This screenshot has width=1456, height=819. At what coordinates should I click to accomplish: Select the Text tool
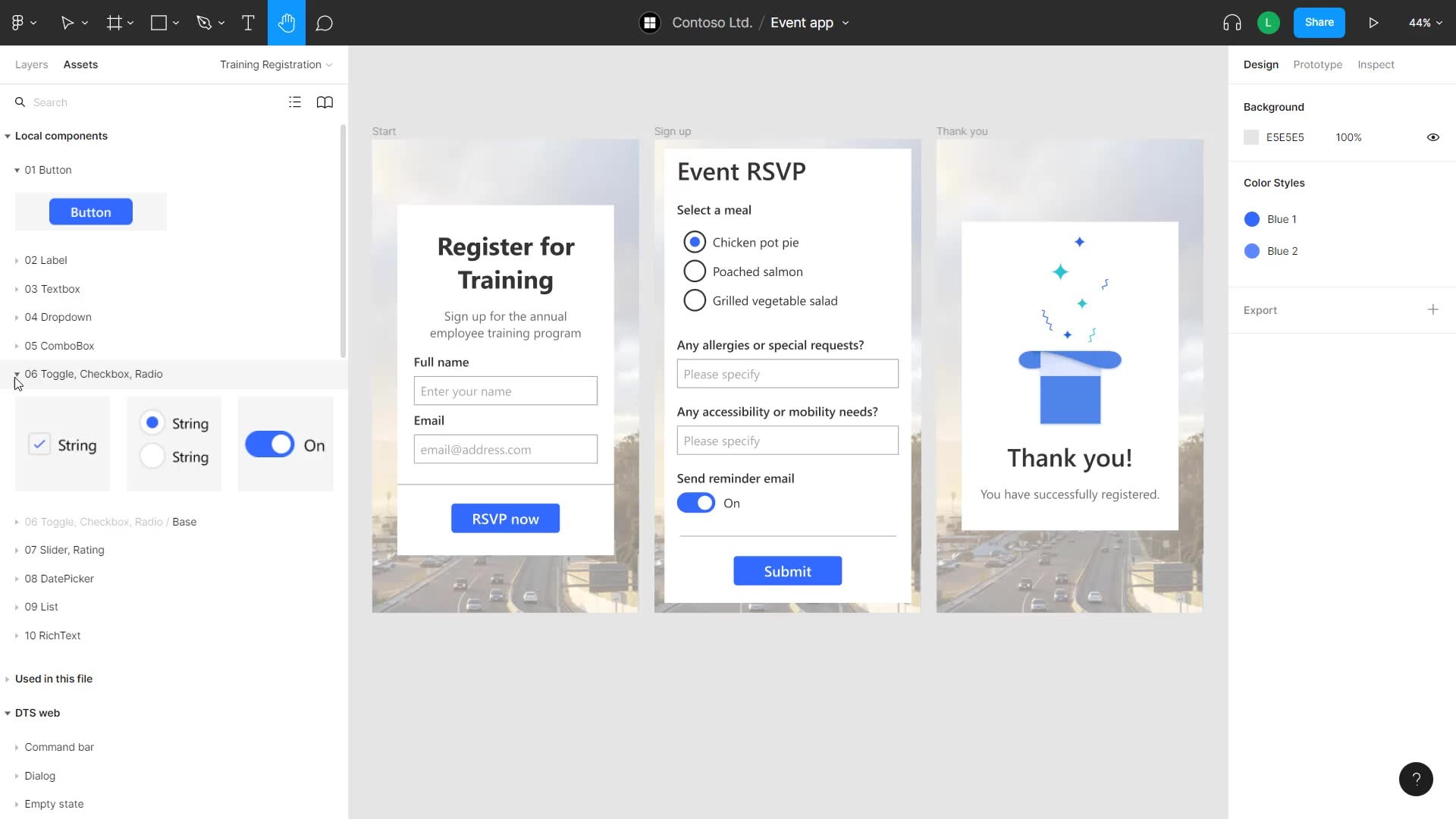247,22
